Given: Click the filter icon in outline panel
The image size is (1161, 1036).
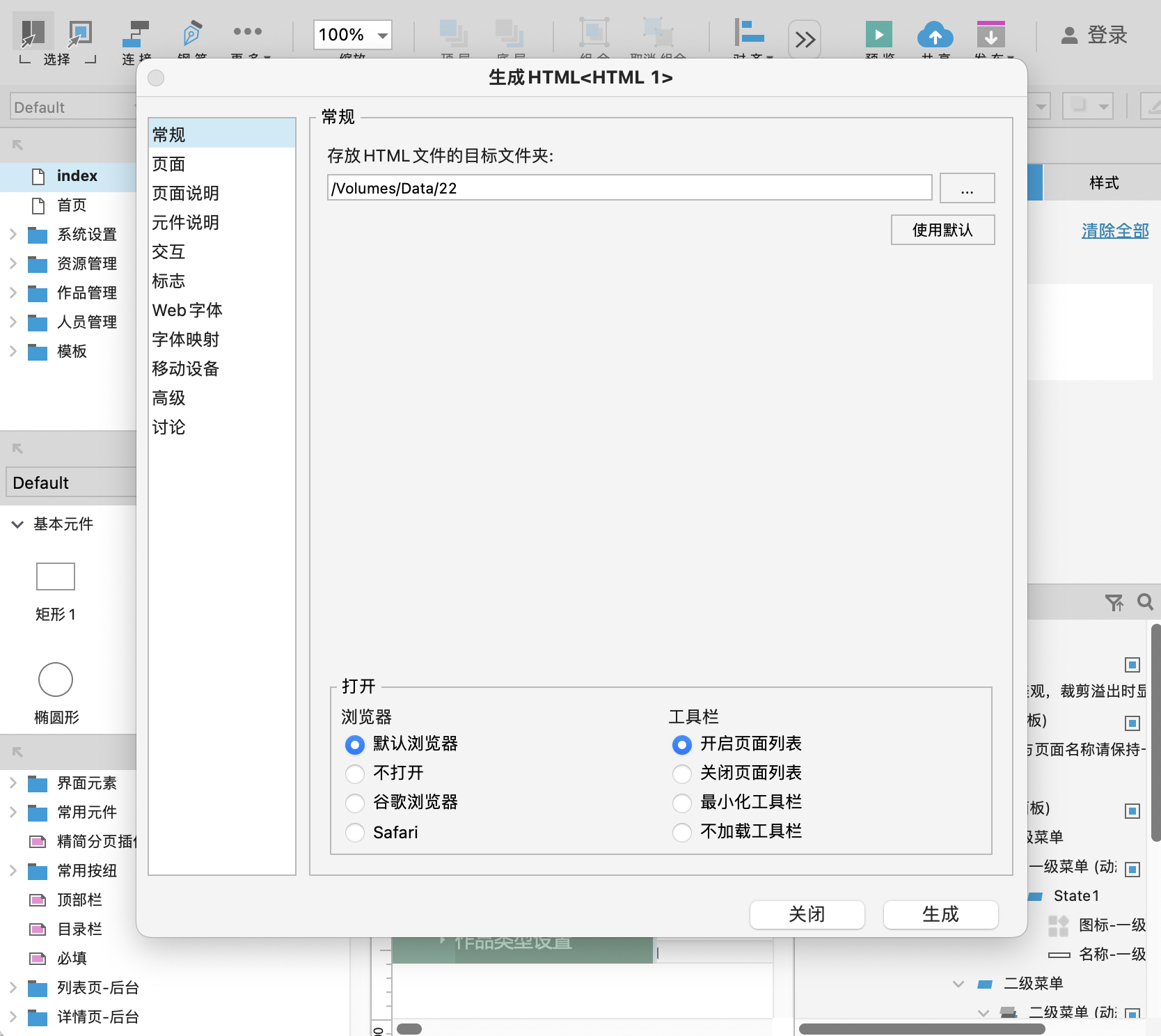Looking at the screenshot, I should pyautogui.click(x=1114, y=602).
